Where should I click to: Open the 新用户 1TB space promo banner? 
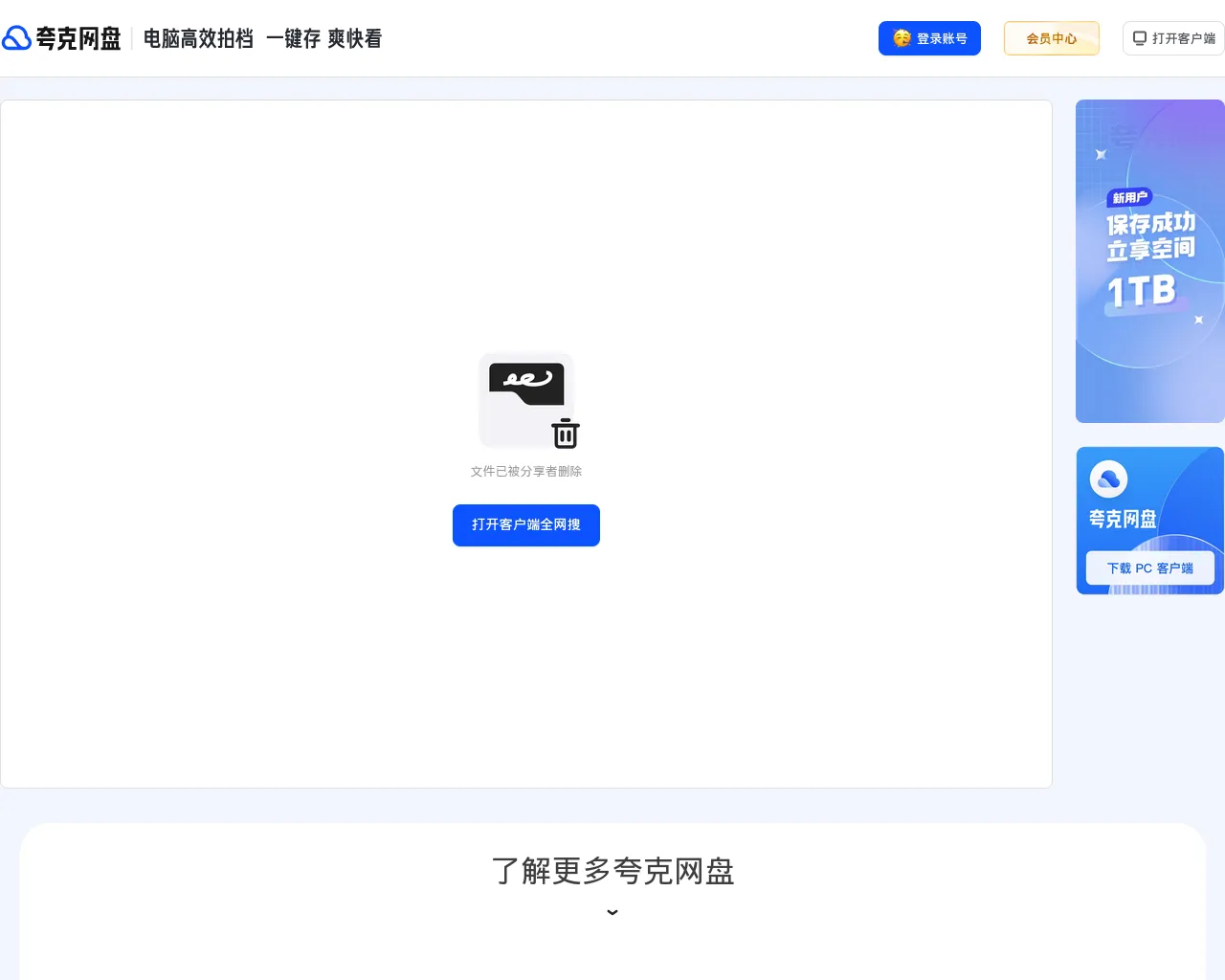[x=1150, y=261]
